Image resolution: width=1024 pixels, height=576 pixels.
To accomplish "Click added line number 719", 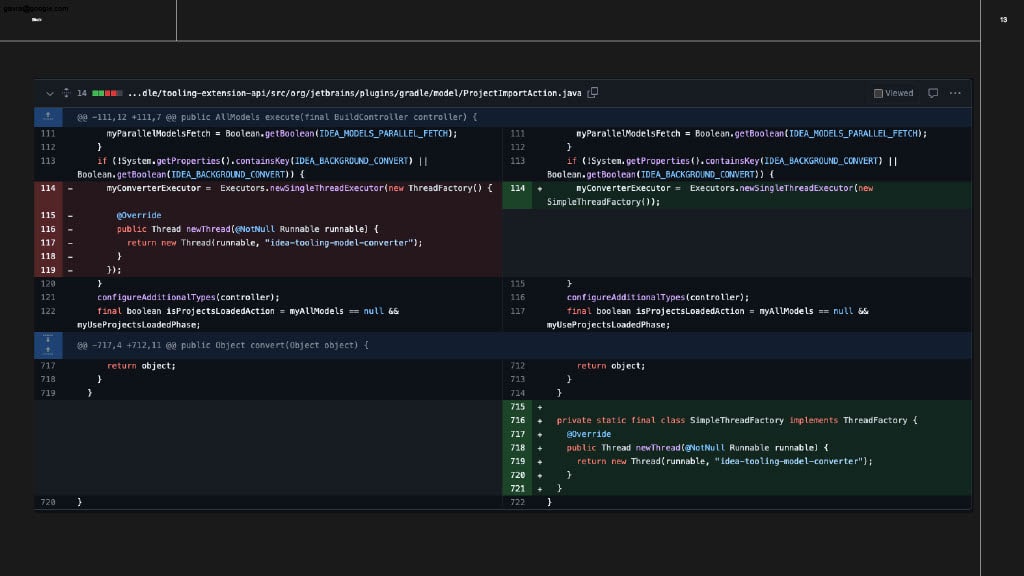I will pos(517,461).
